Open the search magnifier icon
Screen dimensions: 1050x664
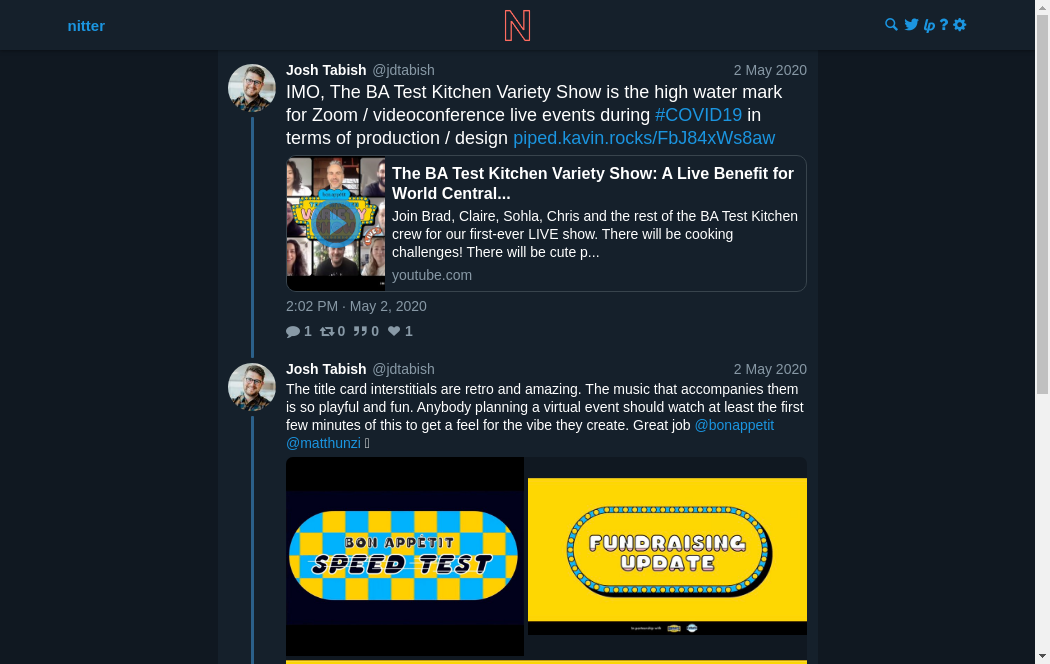pos(891,25)
